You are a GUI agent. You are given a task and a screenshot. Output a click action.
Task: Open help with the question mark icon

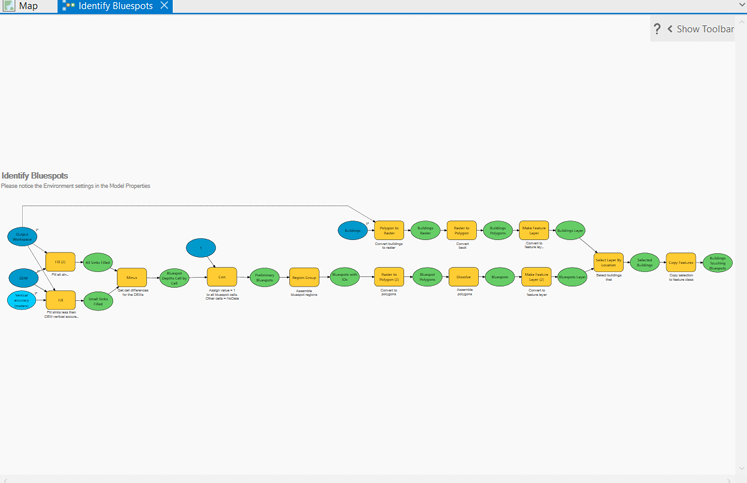coord(657,29)
